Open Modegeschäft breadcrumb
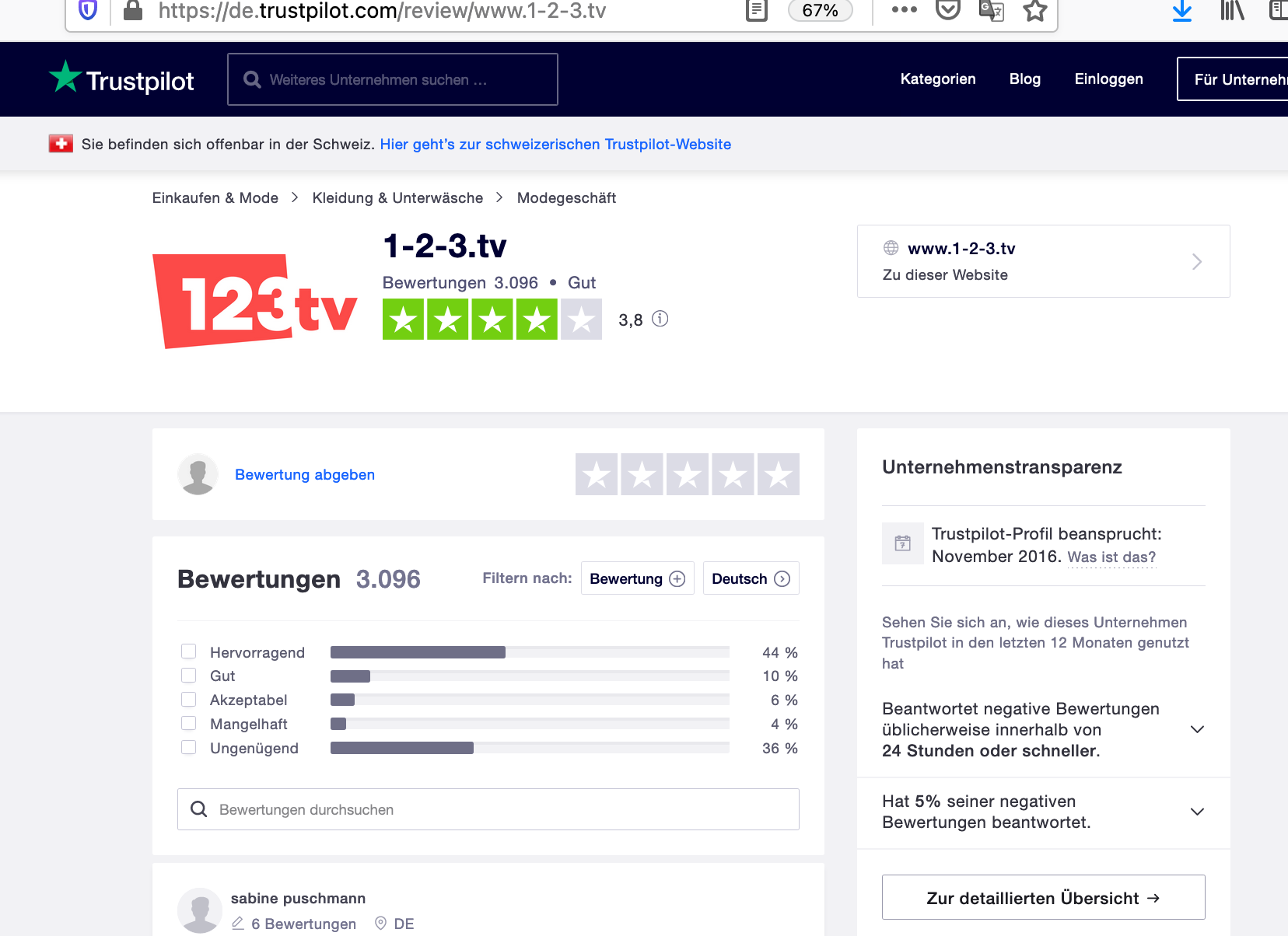The width and height of the screenshot is (1288, 936). click(x=566, y=197)
